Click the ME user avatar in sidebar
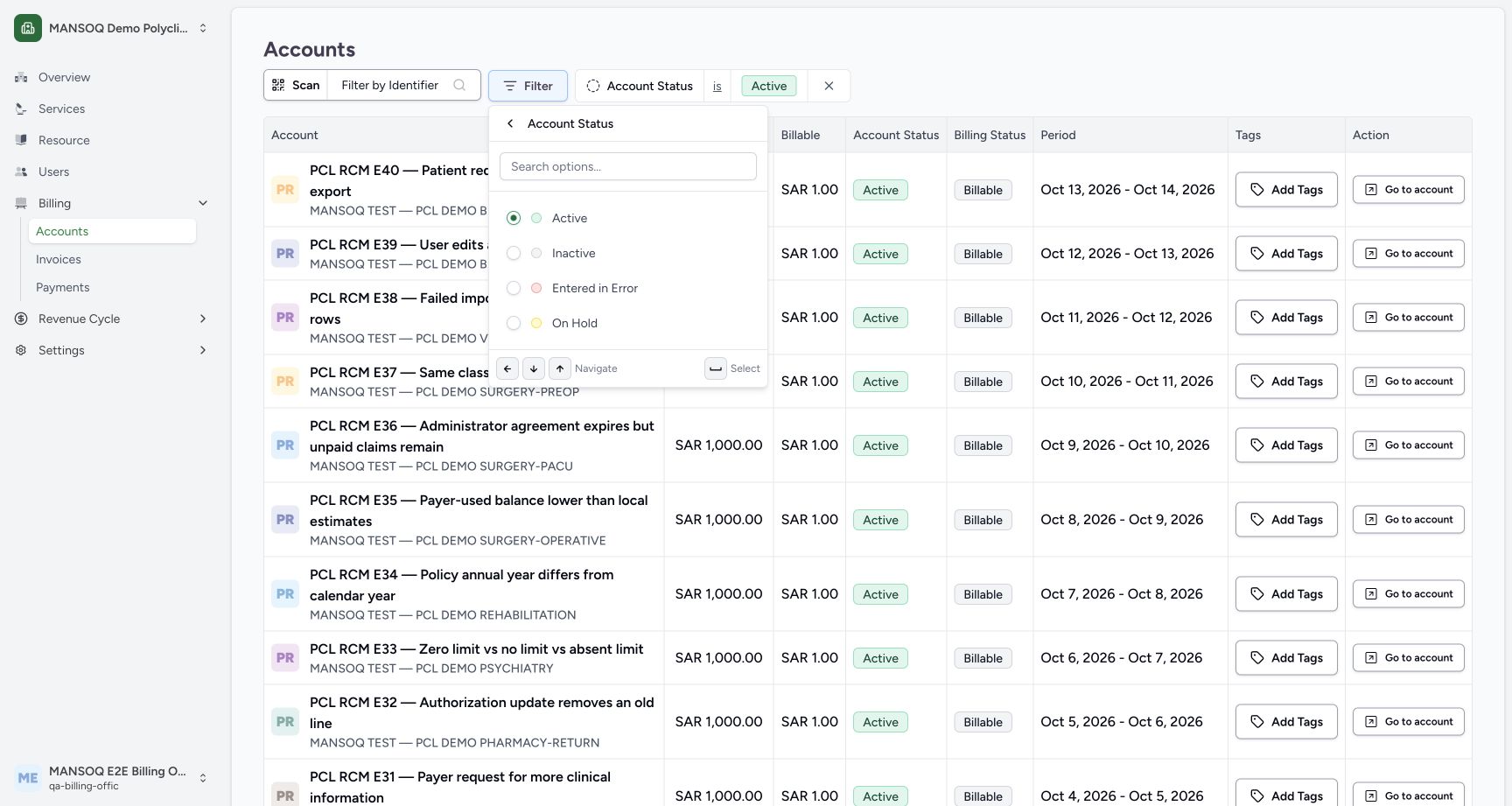 28,778
